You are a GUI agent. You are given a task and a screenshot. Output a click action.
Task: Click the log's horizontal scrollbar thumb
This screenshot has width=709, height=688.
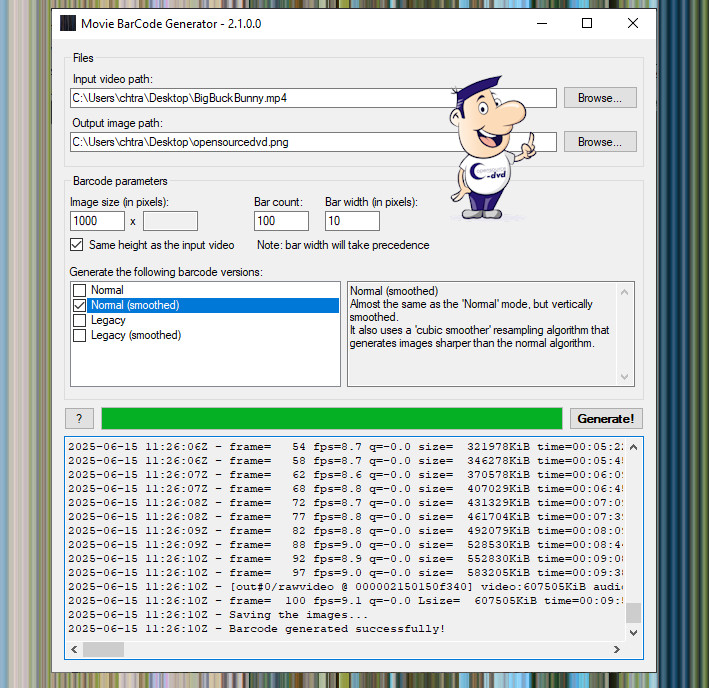103,649
